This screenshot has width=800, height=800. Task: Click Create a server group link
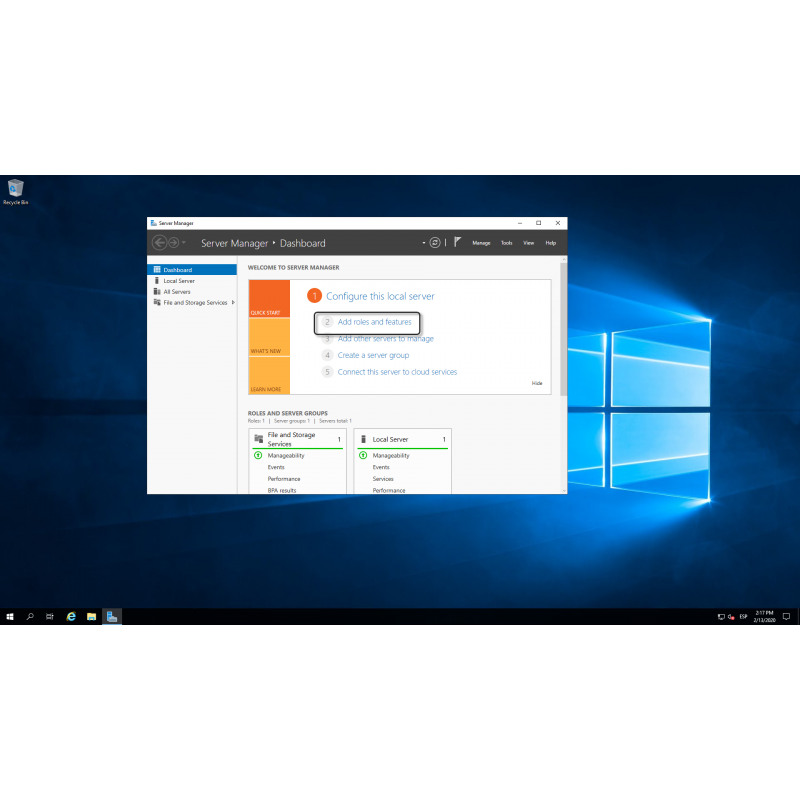(373, 355)
